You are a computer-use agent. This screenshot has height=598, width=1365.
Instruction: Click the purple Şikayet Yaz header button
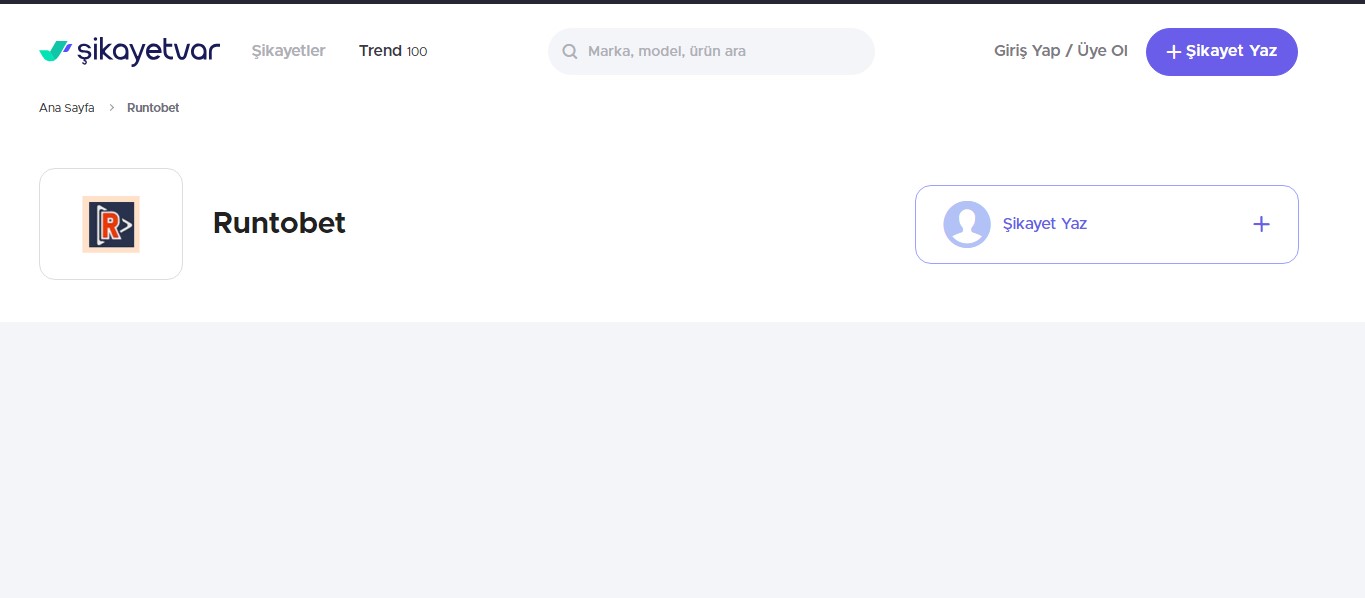pos(1222,52)
